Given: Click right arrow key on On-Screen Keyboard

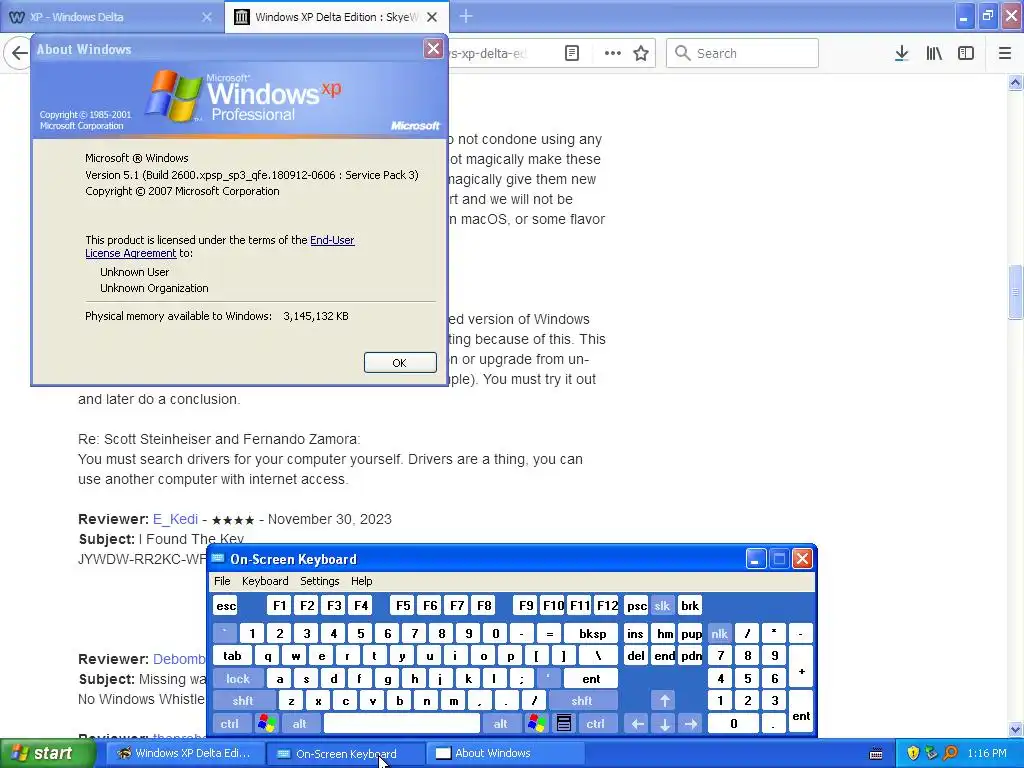Looking at the screenshot, I should [691, 724].
